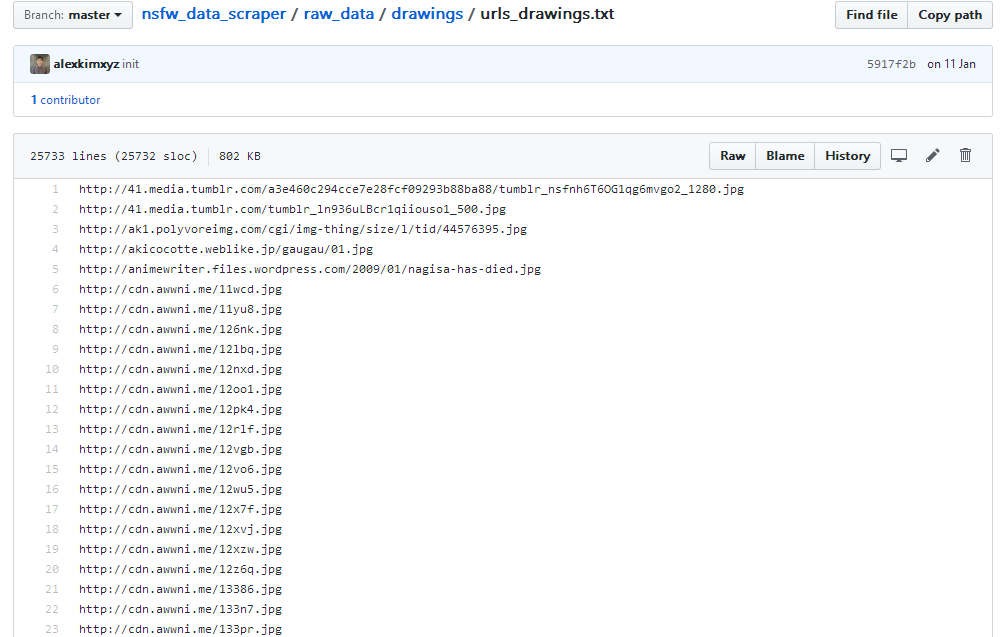Open Raw file view
This screenshot has width=1002, height=637.
pyautogui.click(x=732, y=156)
